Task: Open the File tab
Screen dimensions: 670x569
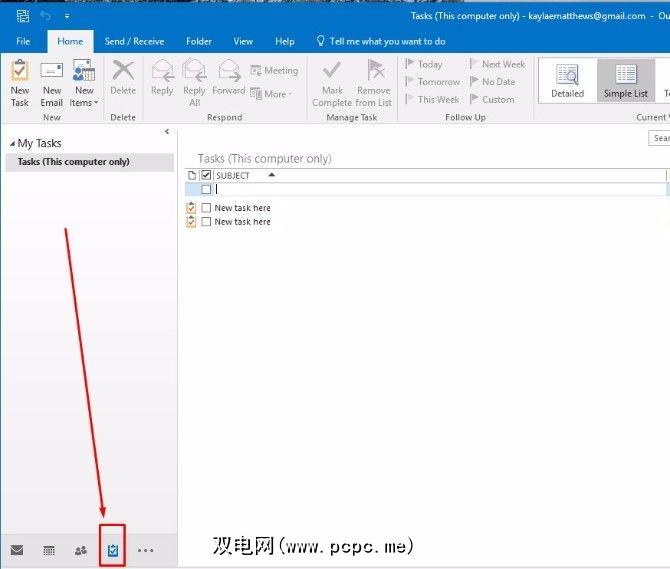Action: [23, 41]
